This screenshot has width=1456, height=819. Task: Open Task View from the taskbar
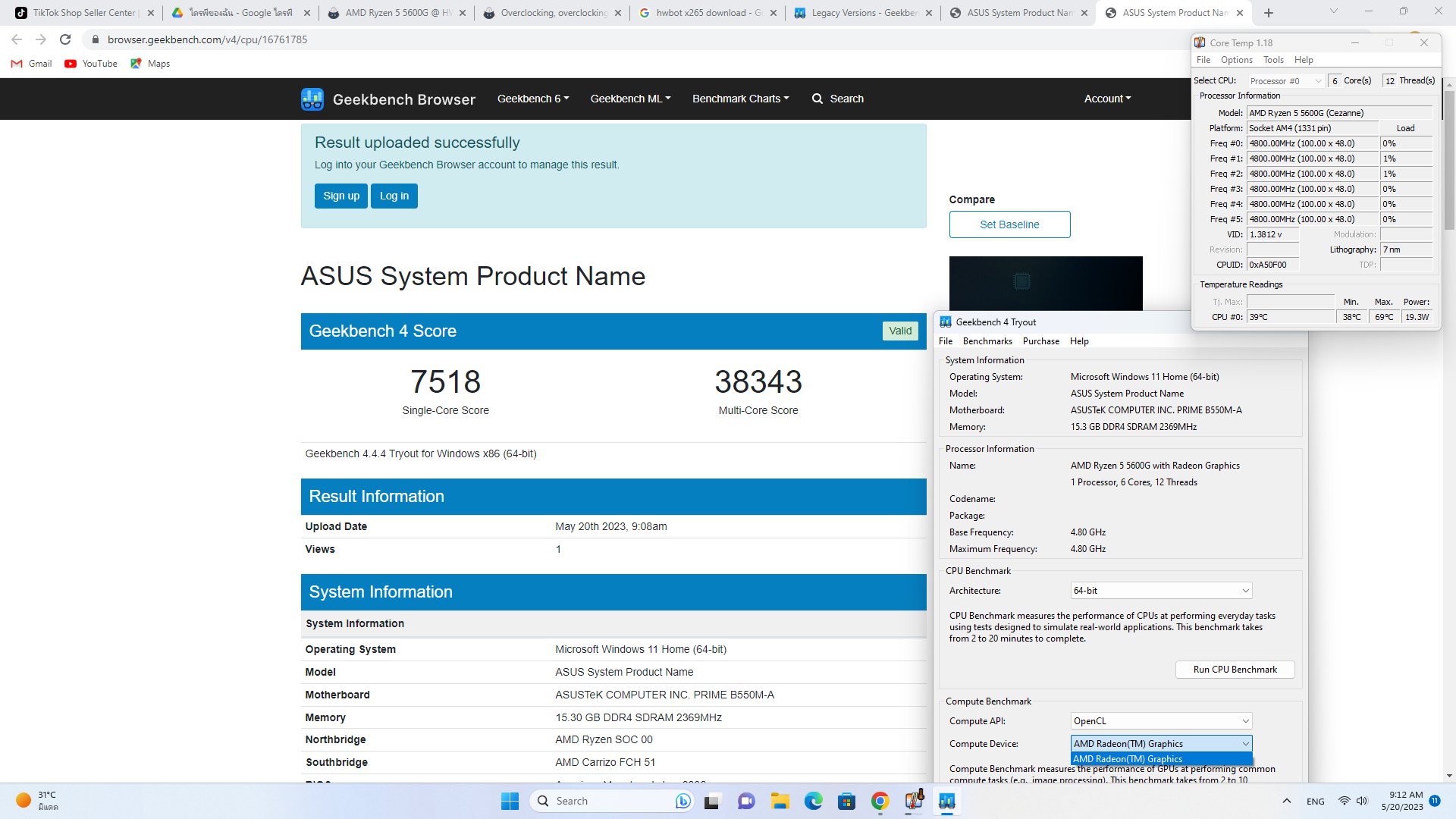pos(712,801)
